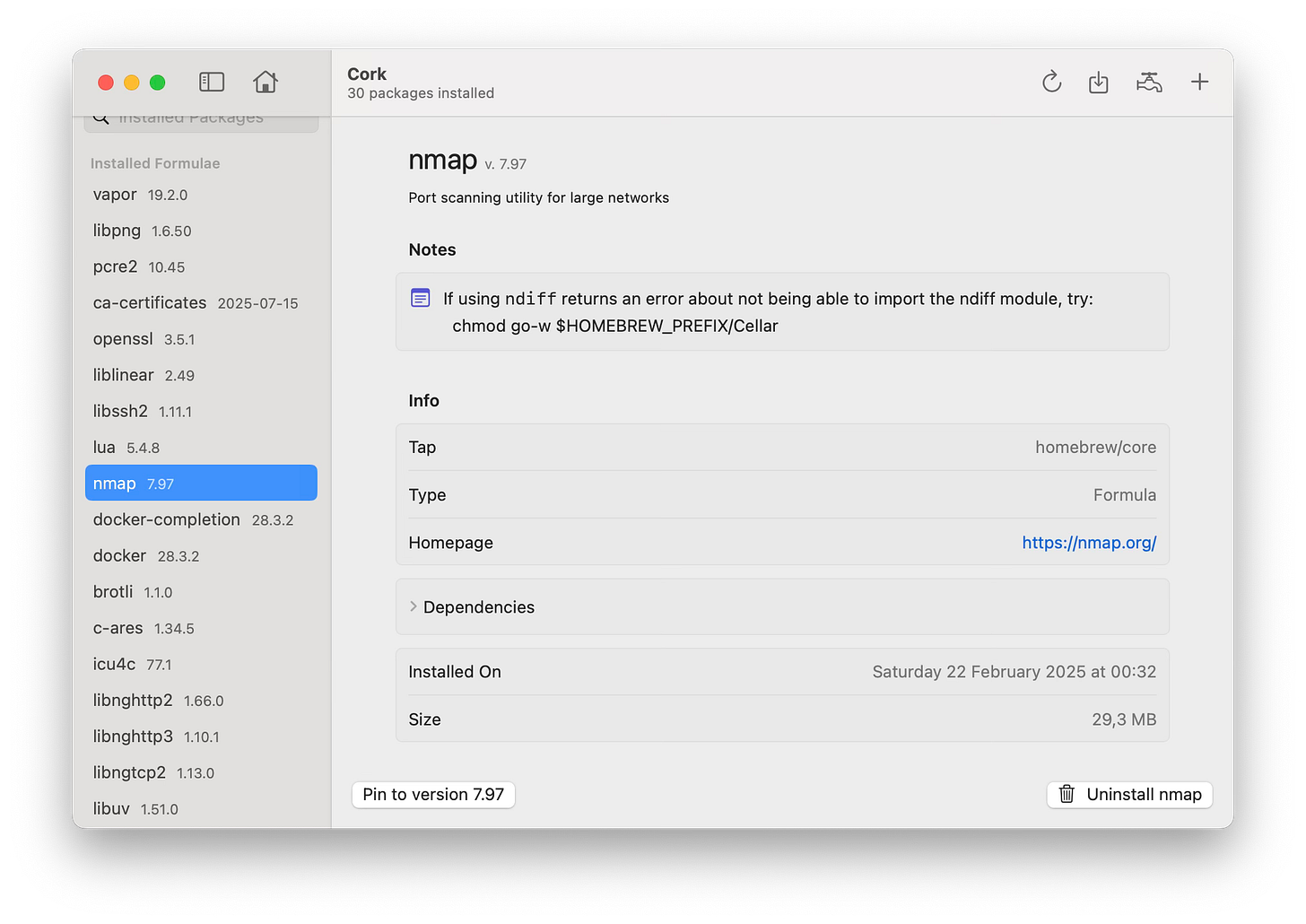Click the Info section heading
The width and height of the screenshot is (1306, 924).
pos(424,401)
